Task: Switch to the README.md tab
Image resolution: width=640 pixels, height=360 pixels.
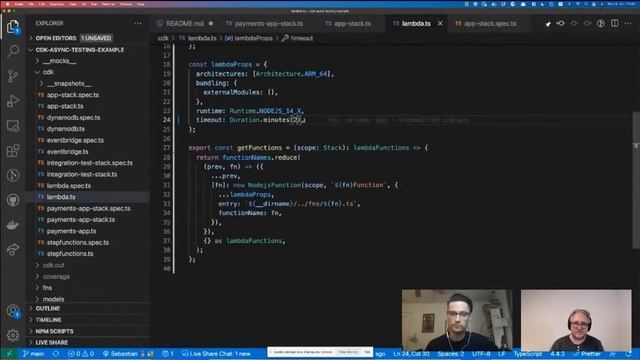Action: pyautogui.click(x=185, y=24)
